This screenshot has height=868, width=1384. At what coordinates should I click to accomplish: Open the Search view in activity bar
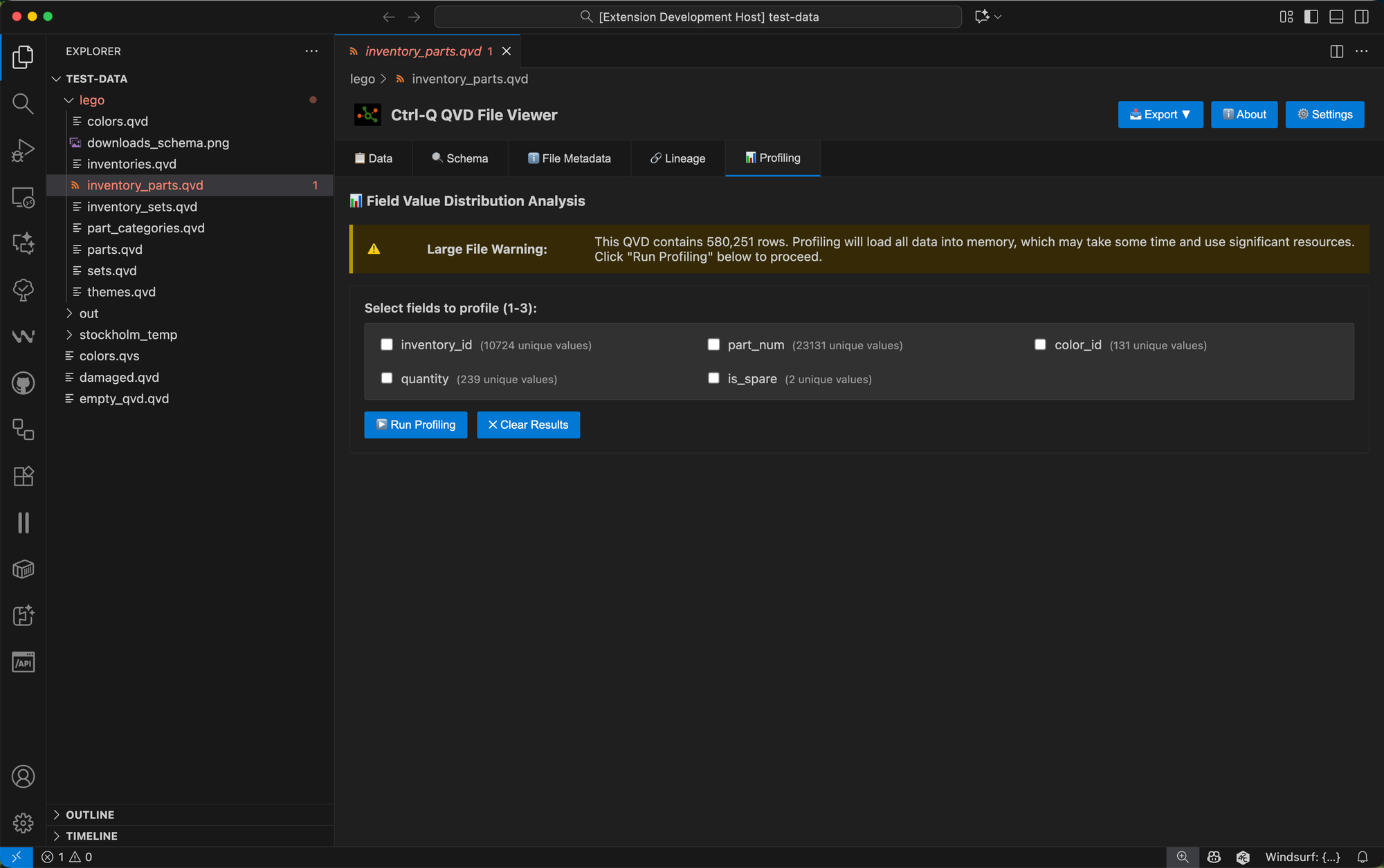pyautogui.click(x=23, y=104)
